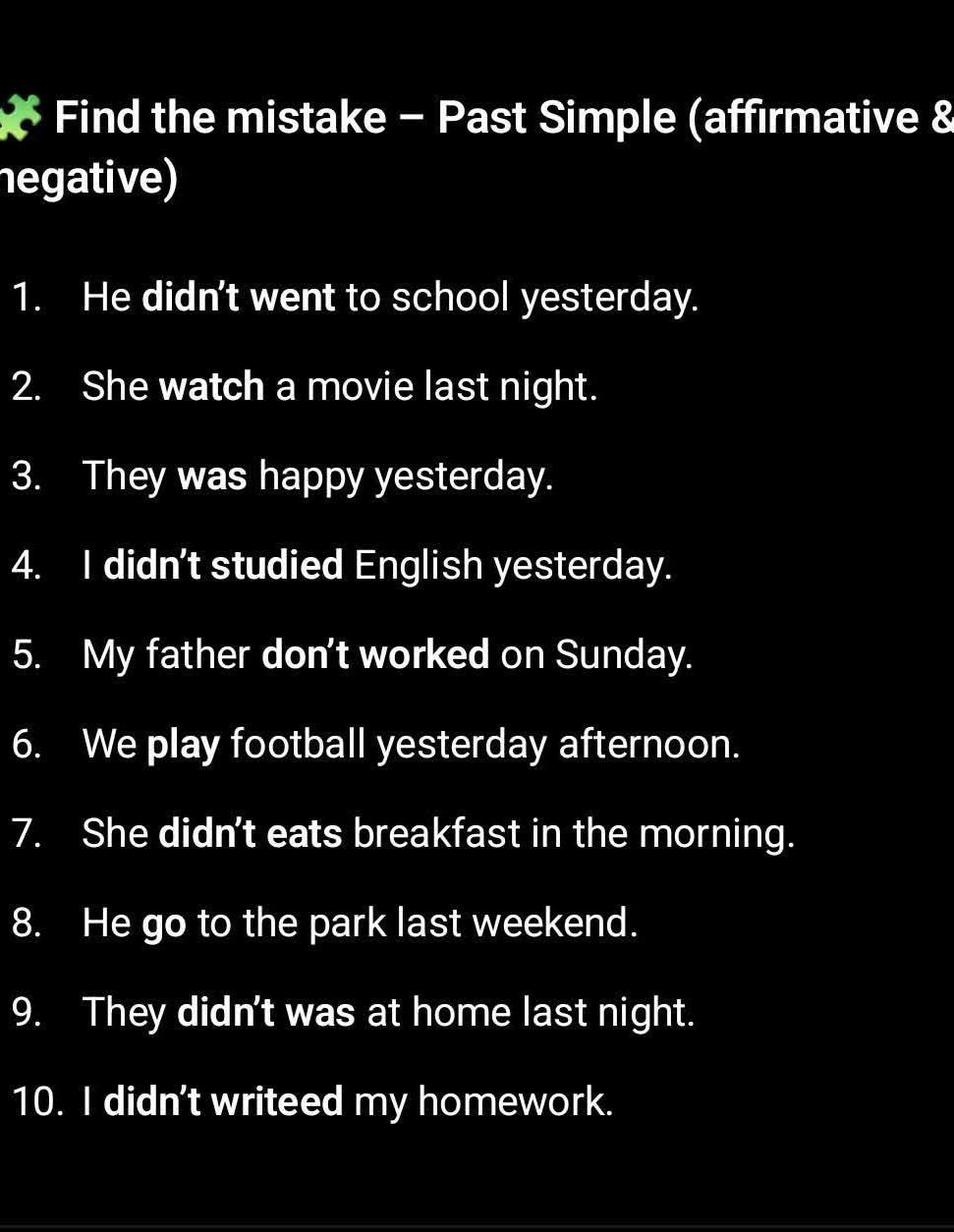Click list number 10
Screen dimensions: 954x1232
point(38,1101)
